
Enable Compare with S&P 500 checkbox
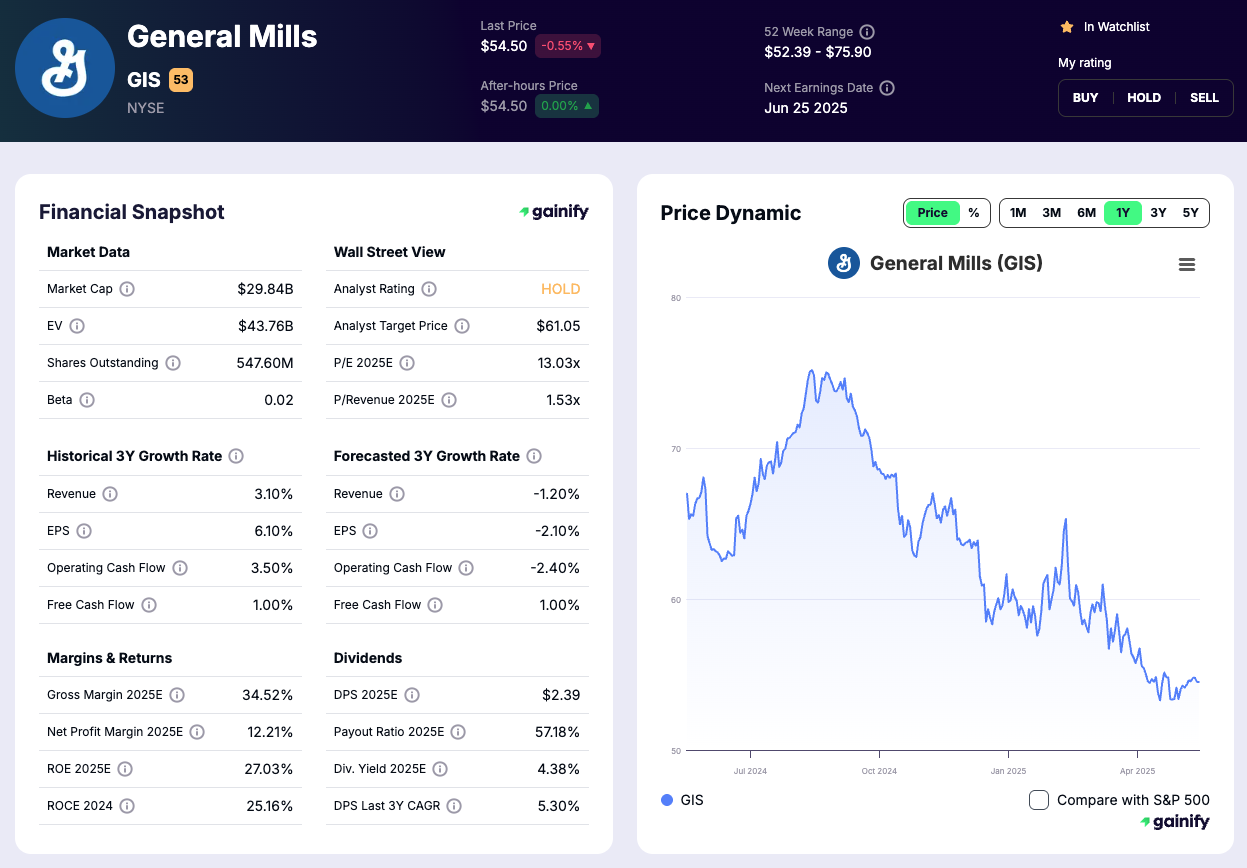click(x=1039, y=800)
